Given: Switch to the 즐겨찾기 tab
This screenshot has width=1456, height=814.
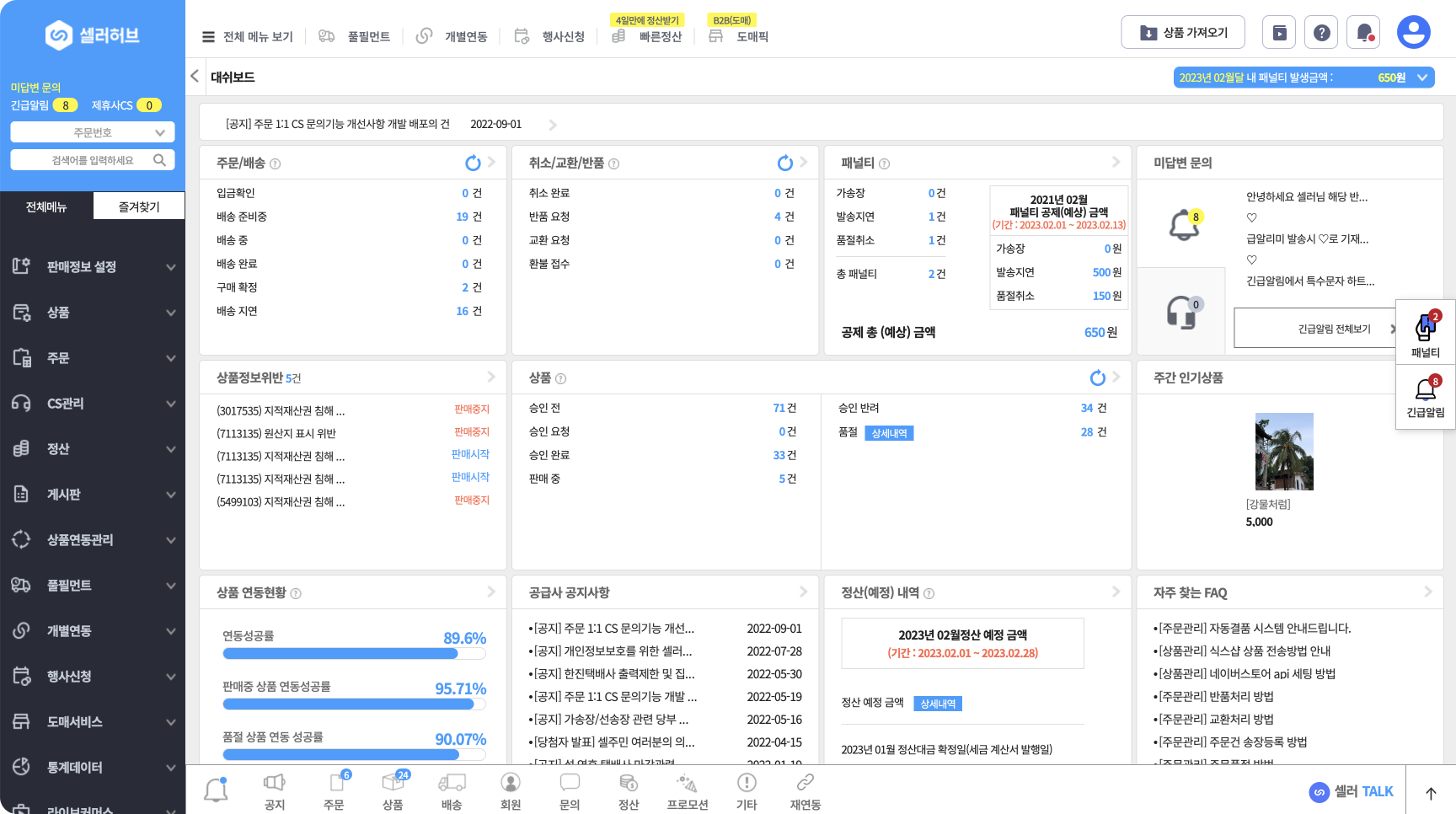Looking at the screenshot, I should (x=139, y=206).
